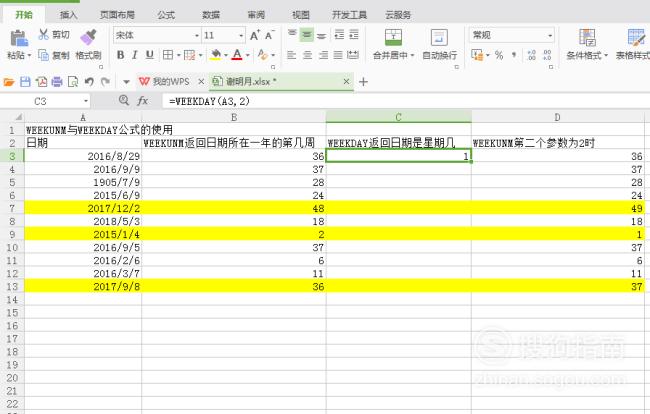
Task: Toggle align text left
Action: (292, 55)
